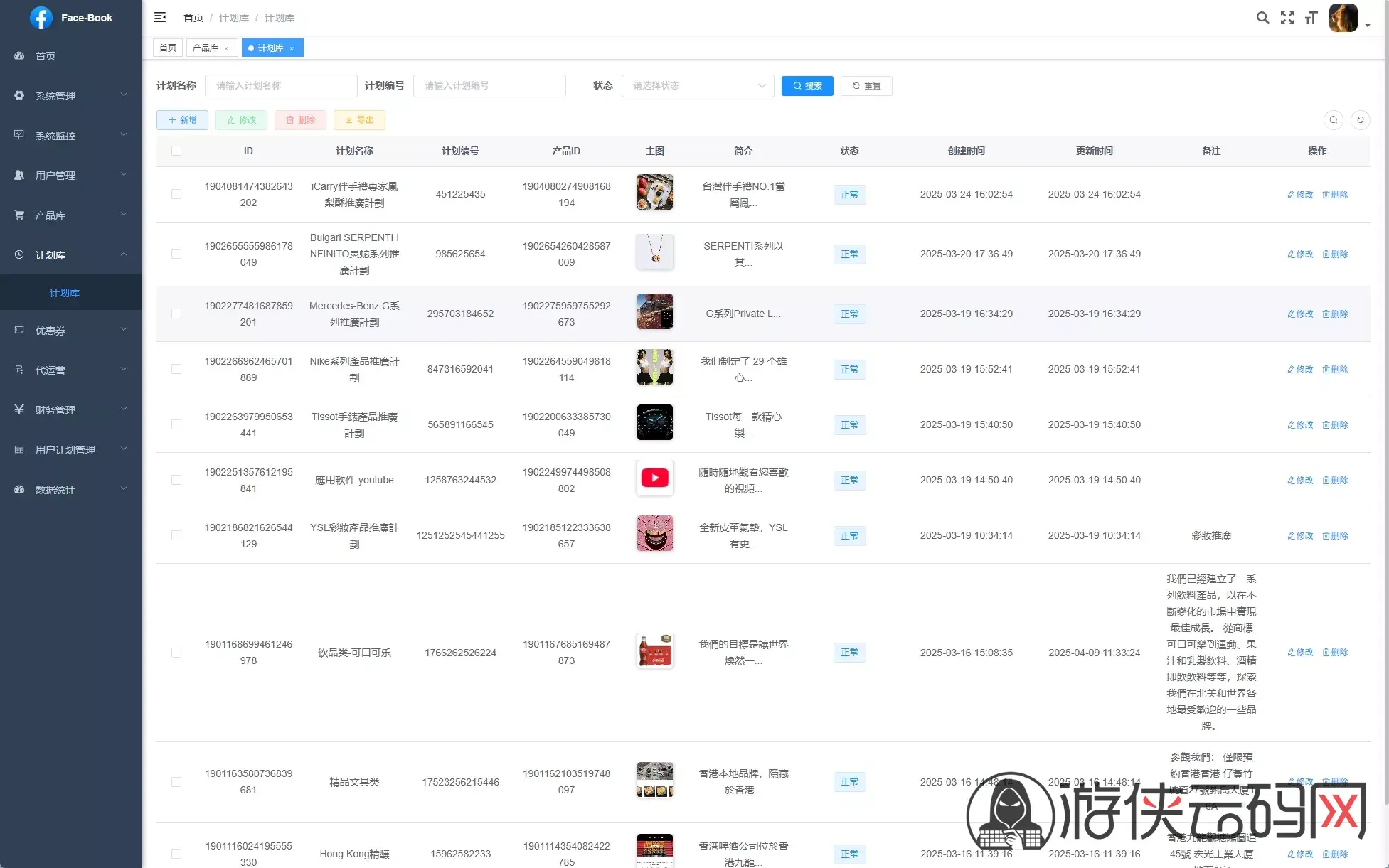Open the header search magnifier icon
Image resolution: width=1389 pixels, height=868 pixels.
coord(1262,18)
